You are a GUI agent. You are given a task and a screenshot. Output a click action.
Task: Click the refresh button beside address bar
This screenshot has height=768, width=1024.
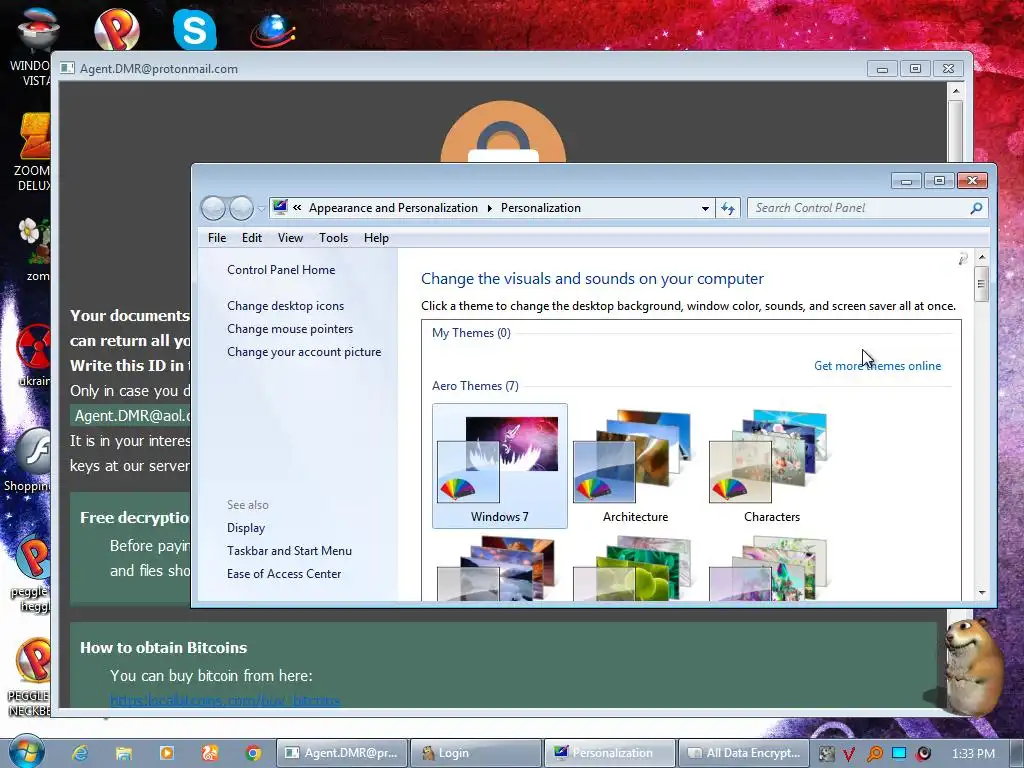[728, 208]
